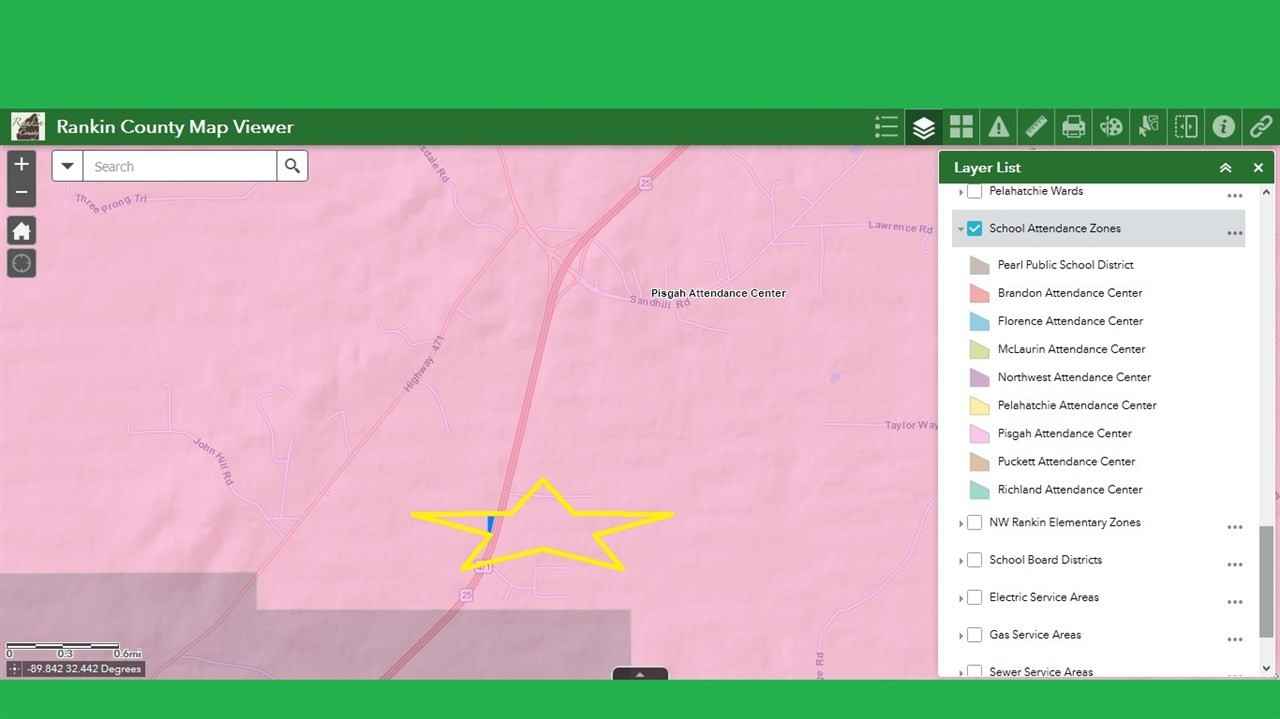Uncheck School Attendance Zones layer

pyautogui.click(x=974, y=229)
